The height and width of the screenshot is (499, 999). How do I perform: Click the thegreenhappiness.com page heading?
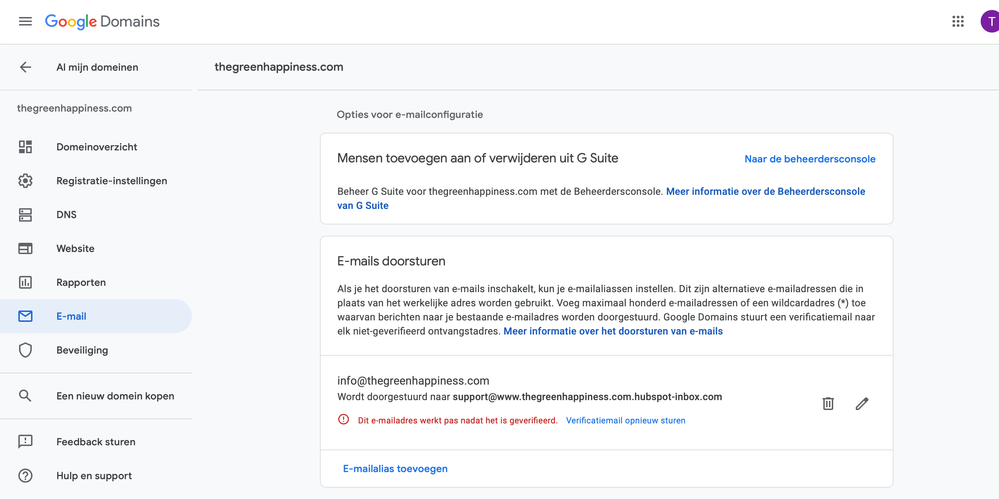(x=279, y=67)
